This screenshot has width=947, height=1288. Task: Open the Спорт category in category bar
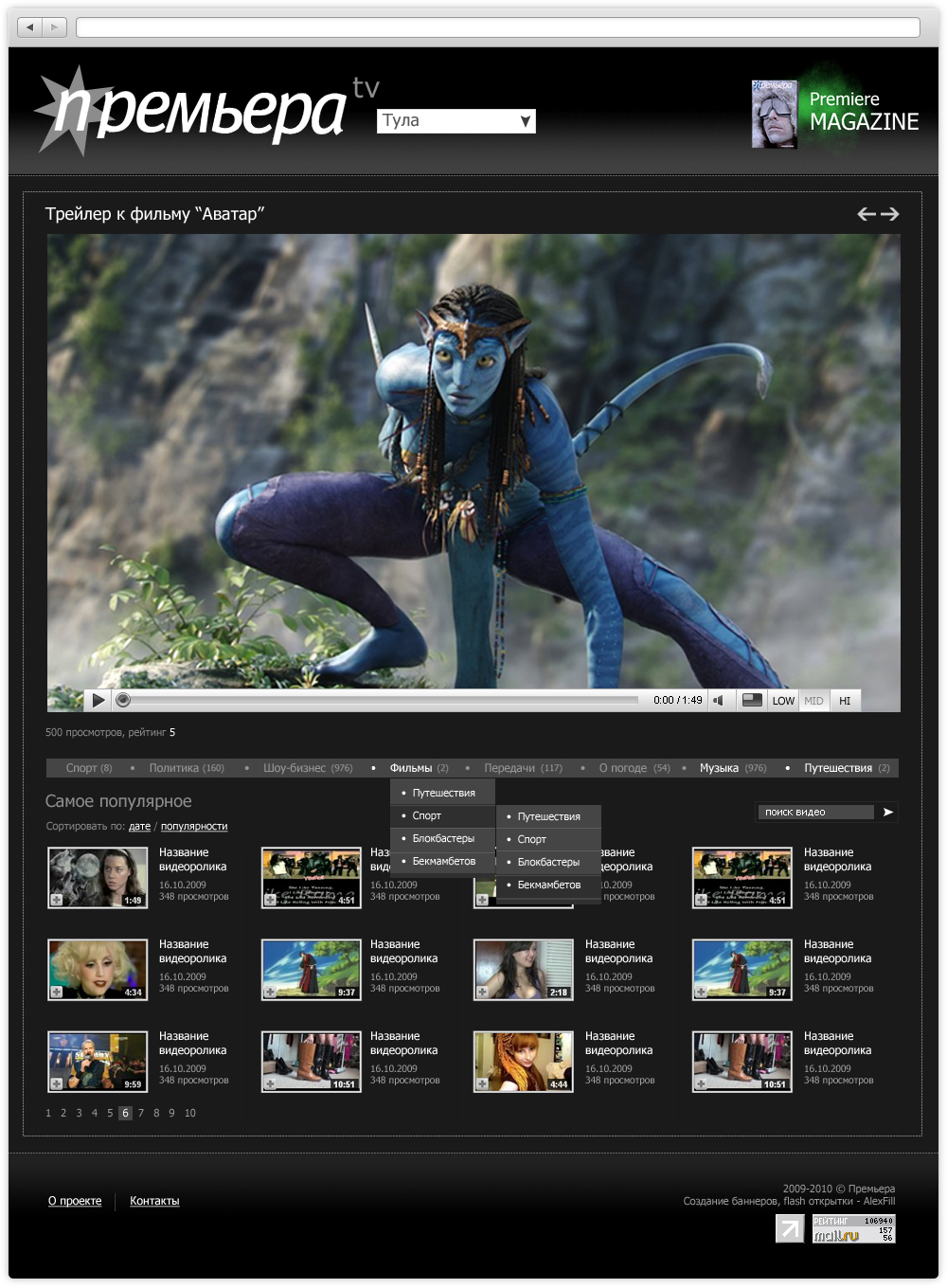[x=89, y=768]
